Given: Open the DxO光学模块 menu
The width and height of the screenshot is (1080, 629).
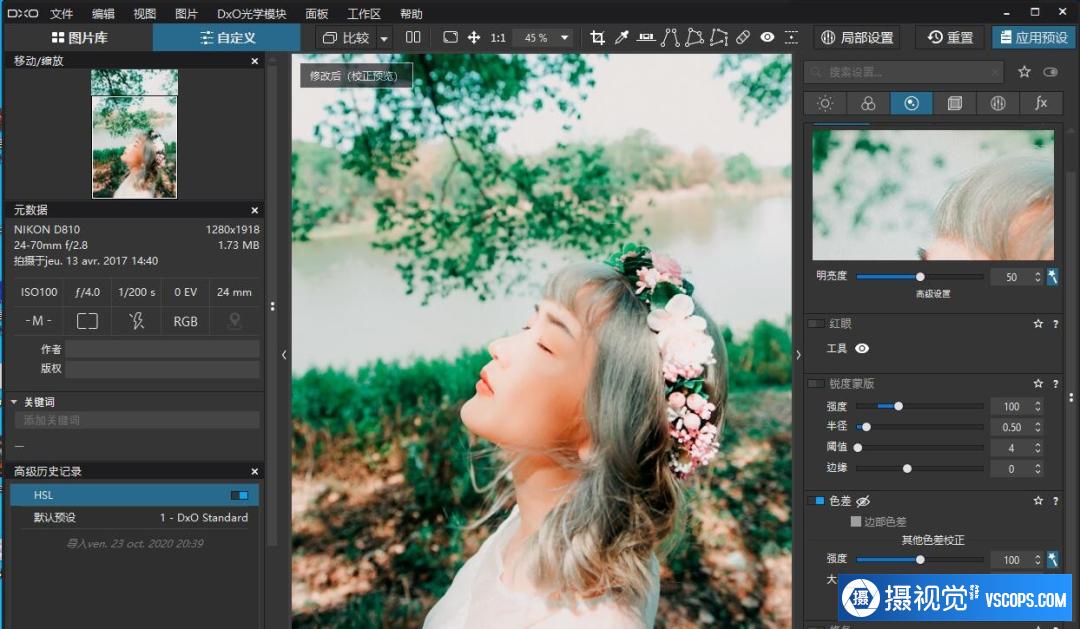Looking at the screenshot, I should (251, 14).
